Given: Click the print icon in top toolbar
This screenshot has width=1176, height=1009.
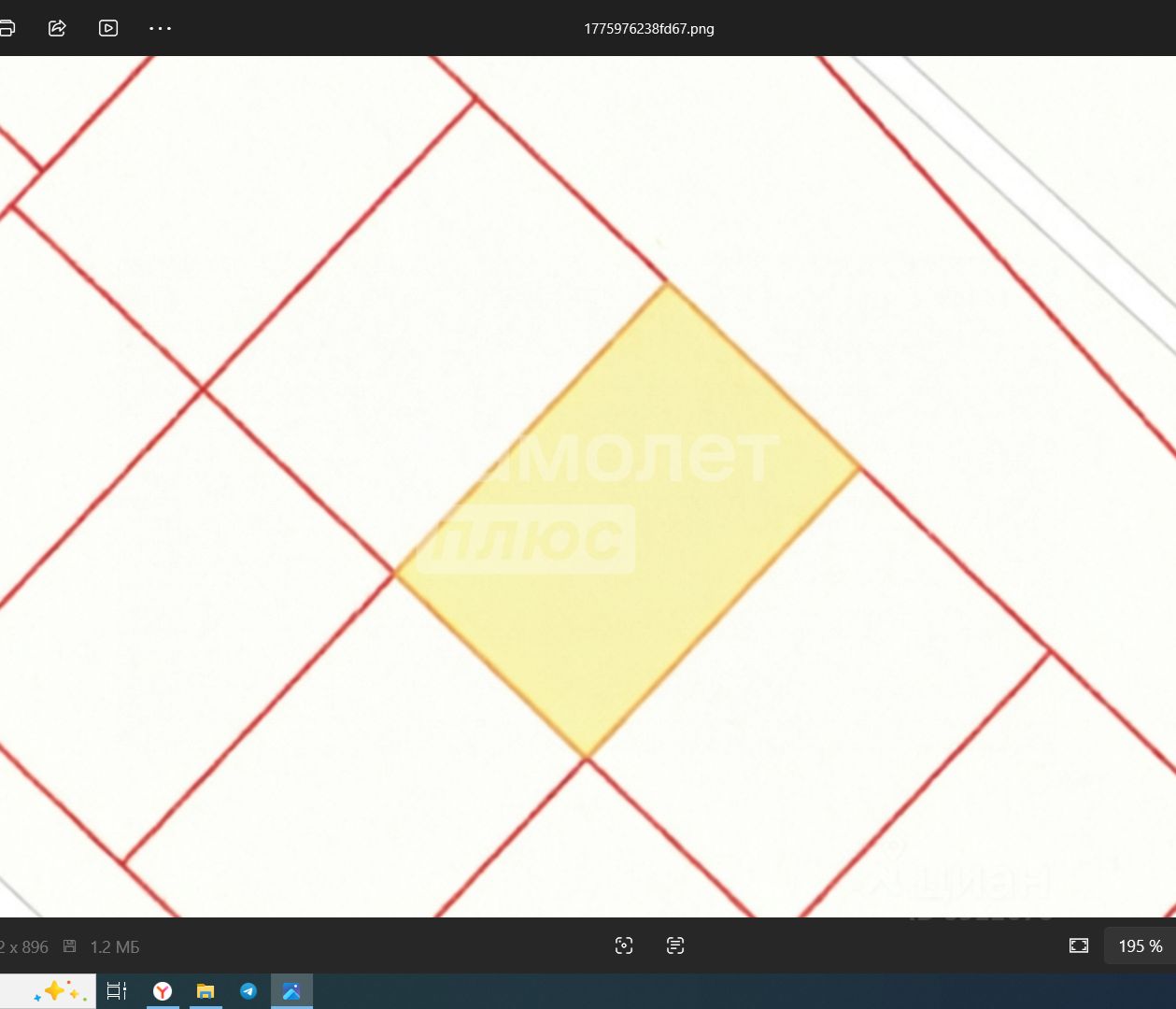Looking at the screenshot, I should pyautogui.click(x=7, y=28).
